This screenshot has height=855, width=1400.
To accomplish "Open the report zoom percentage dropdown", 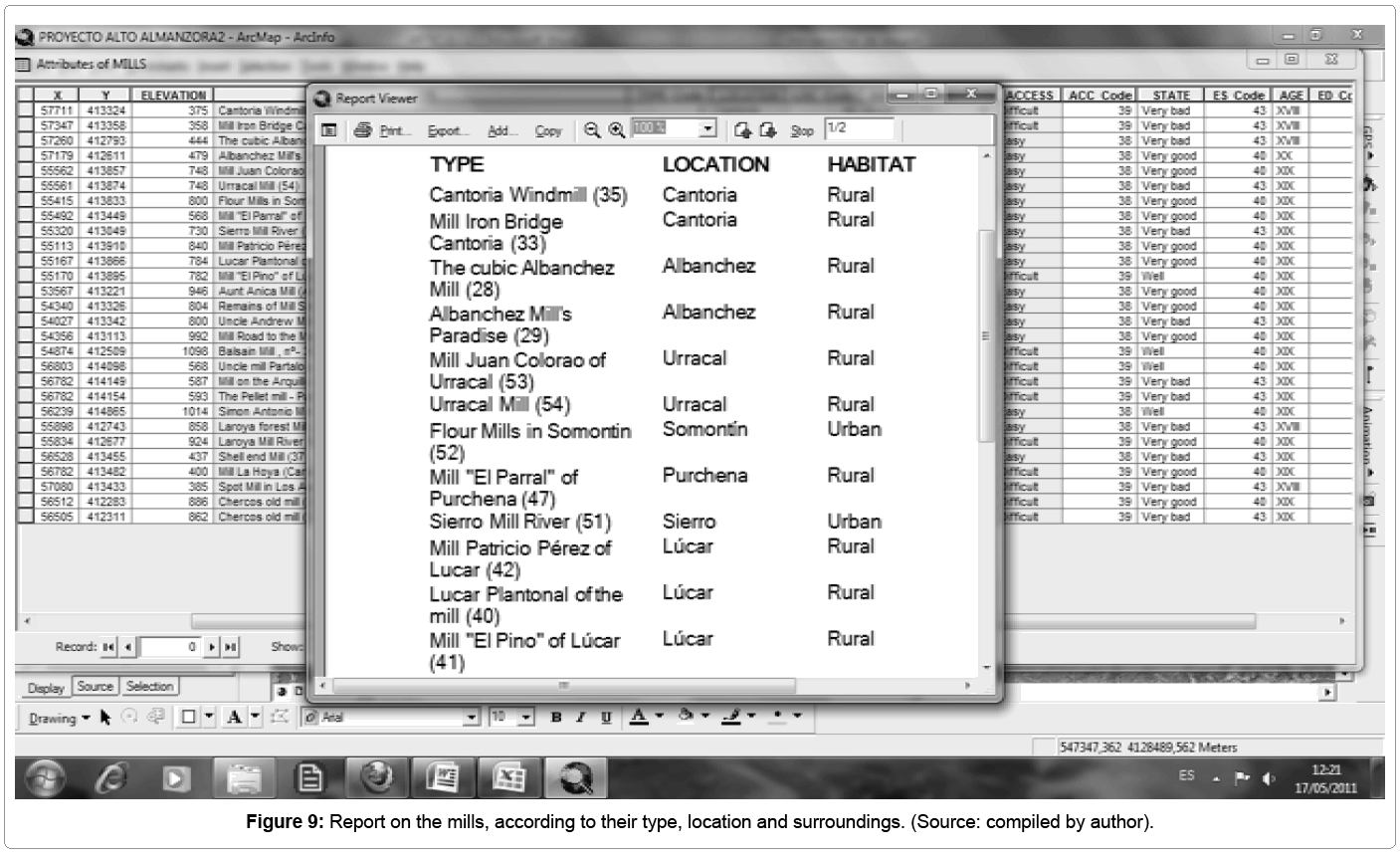I will tap(707, 129).
